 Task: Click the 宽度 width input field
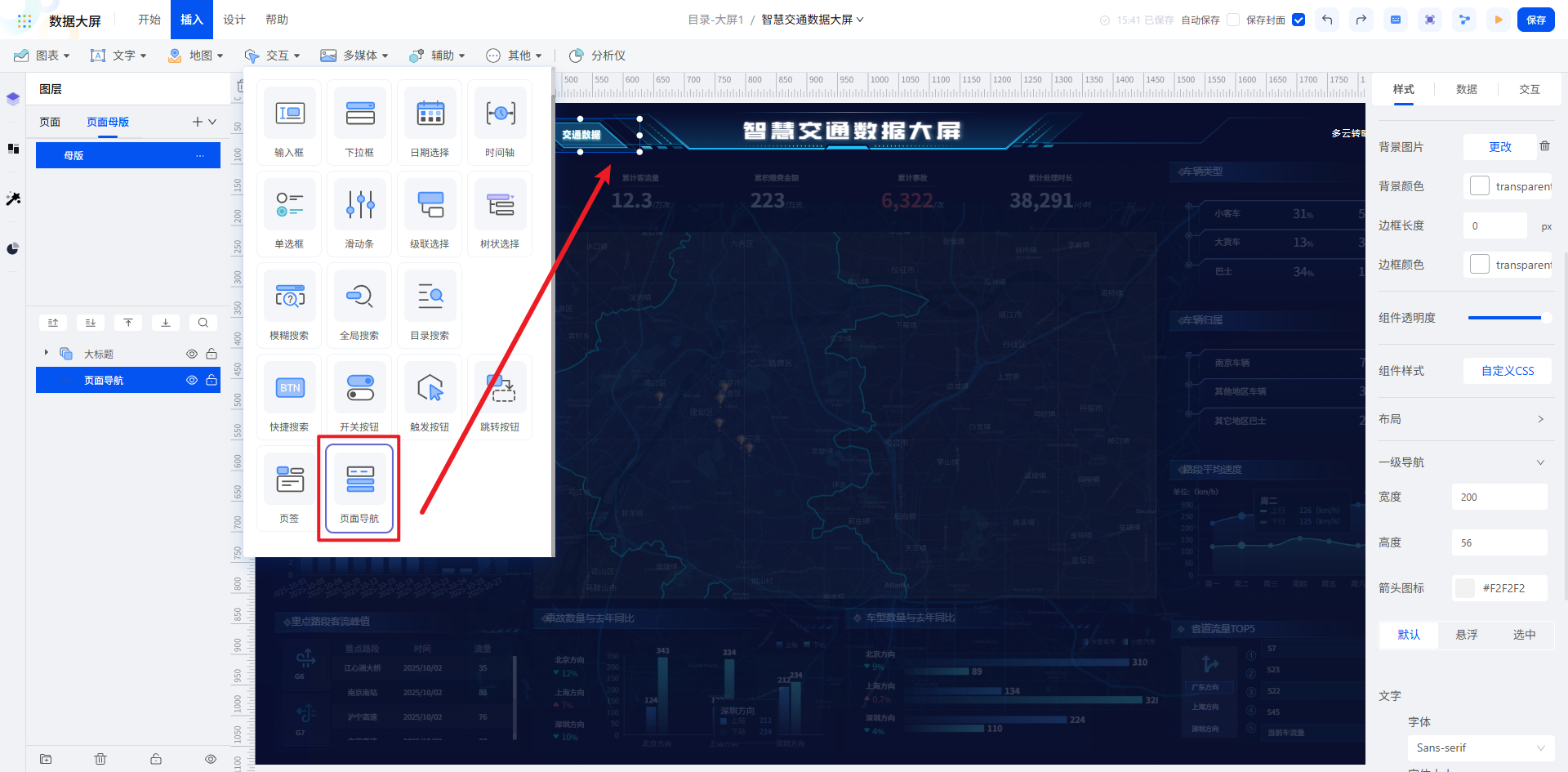tap(1499, 497)
